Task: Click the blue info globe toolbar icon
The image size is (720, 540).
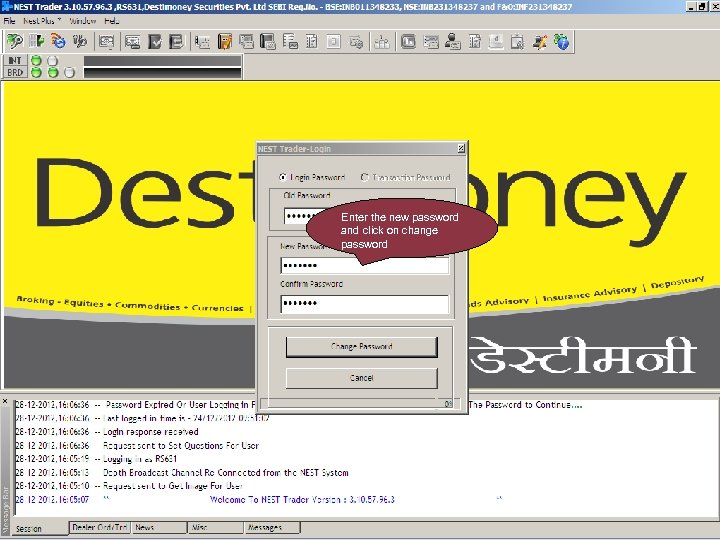Action: [562, 42]
